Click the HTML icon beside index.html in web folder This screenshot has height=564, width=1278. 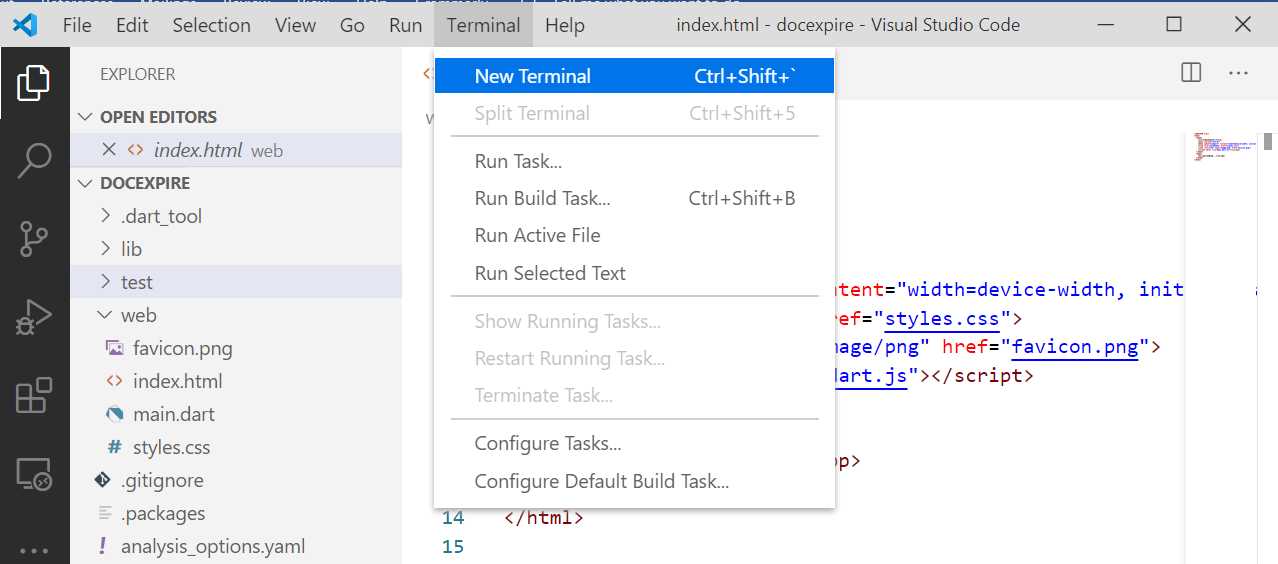(x=114, y=381)
